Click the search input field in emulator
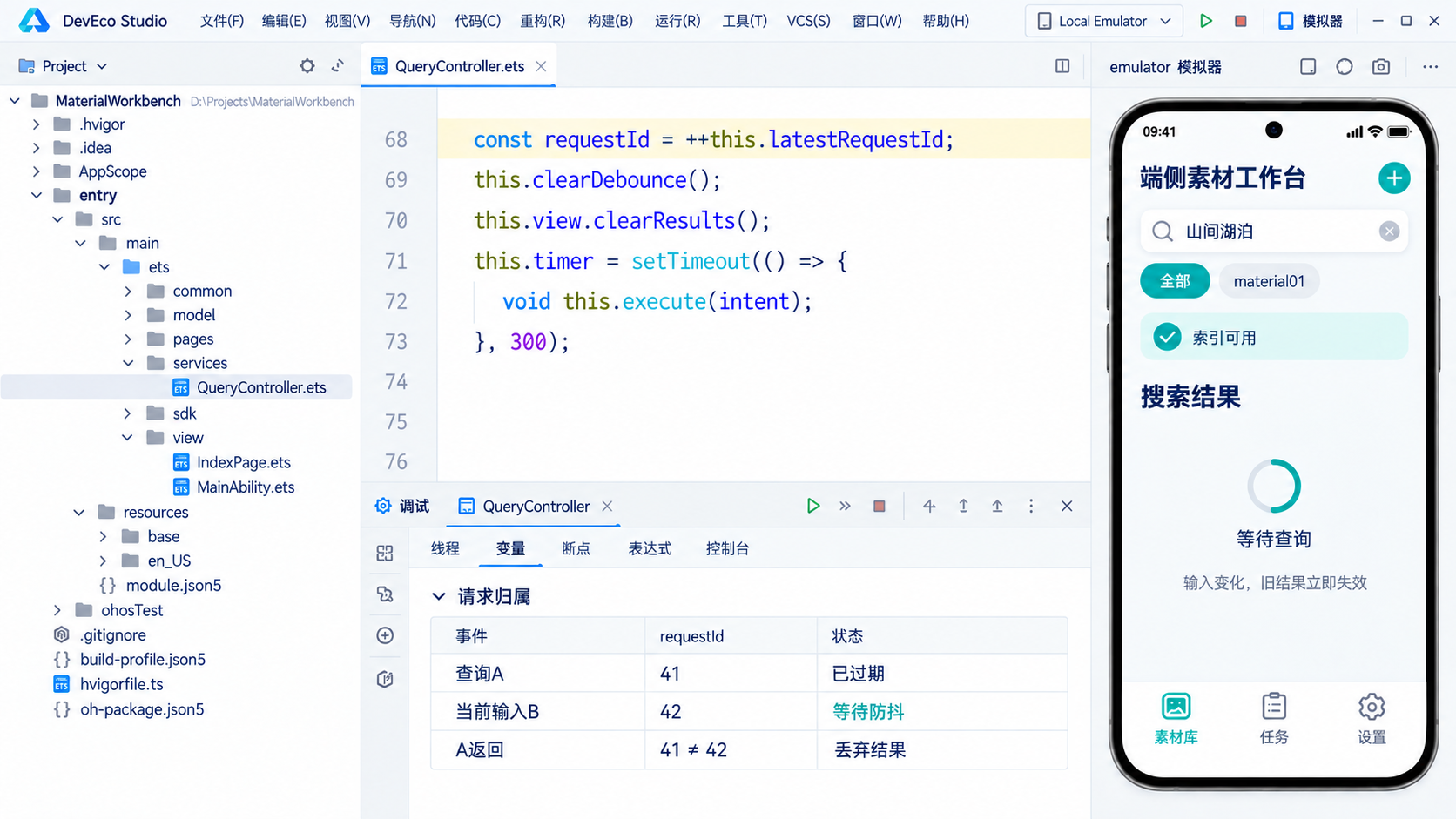1456x819 pixels. coord(1274,231)
